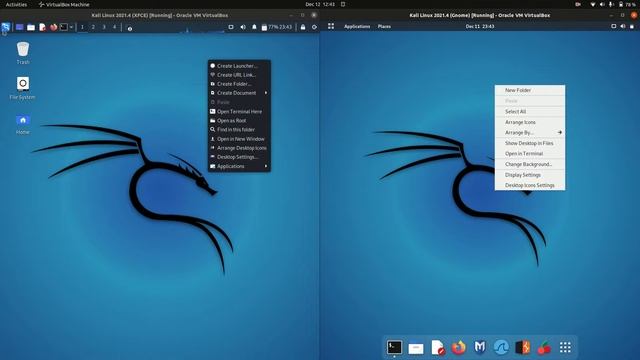
Task: Launch text editor from GNOME dock
Action: pyautogui.click(x=438, y=348)
